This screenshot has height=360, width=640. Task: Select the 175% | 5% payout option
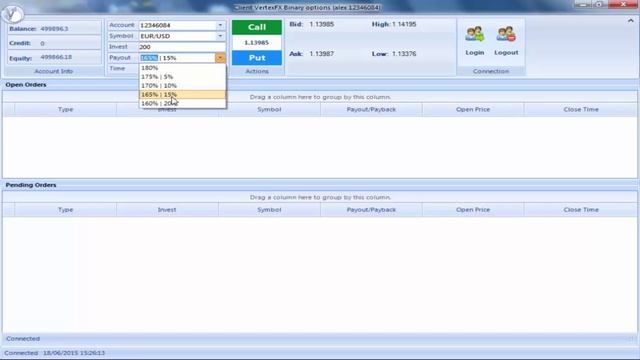pyautogui.click(x=182, y=77)
